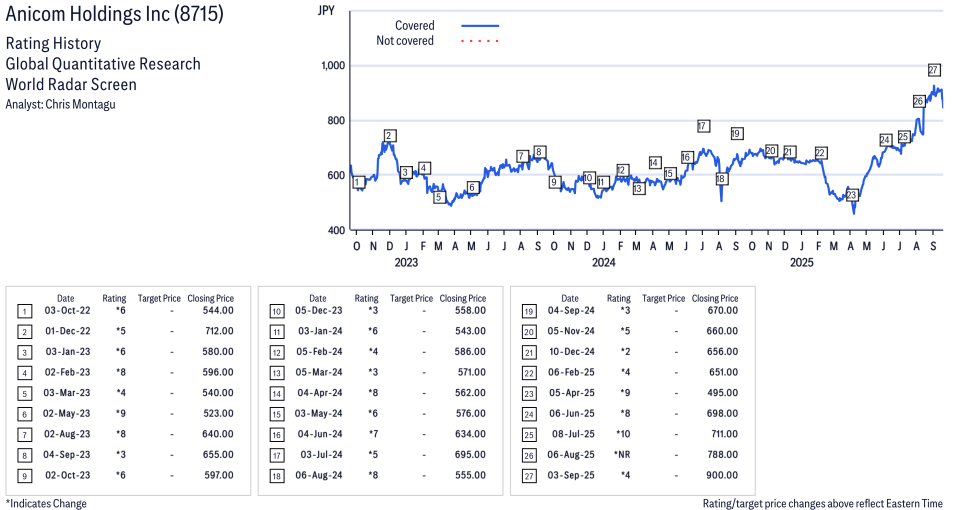The height and width of the screenshot is (510, 954).
Task: Click marker 27 at the chart peak
Action: pyautogui.click(x=934, y=70)
